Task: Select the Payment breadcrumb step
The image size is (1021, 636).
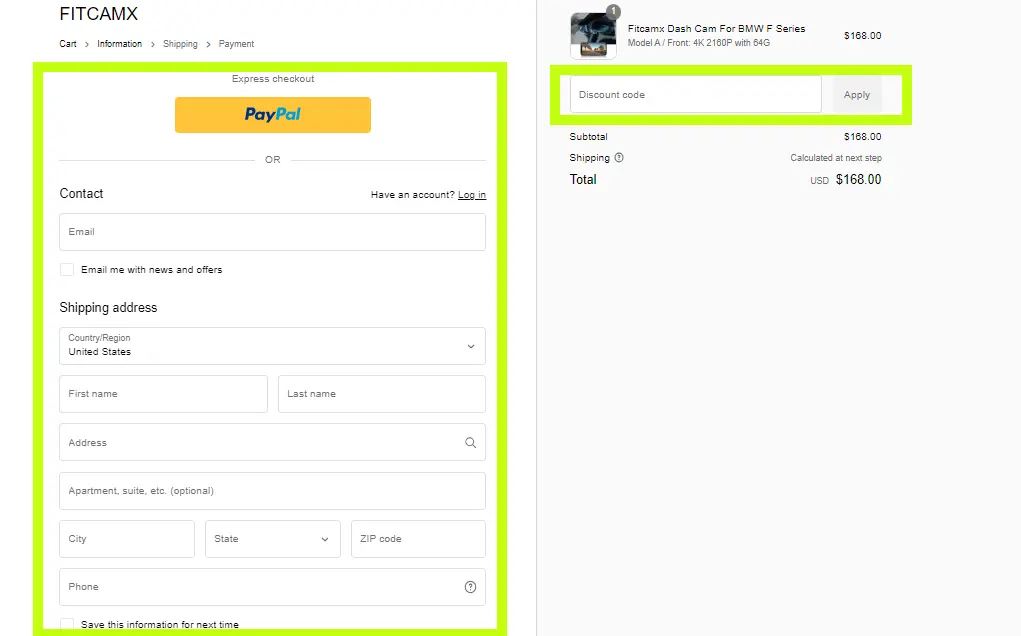Action: click(236, 44)
